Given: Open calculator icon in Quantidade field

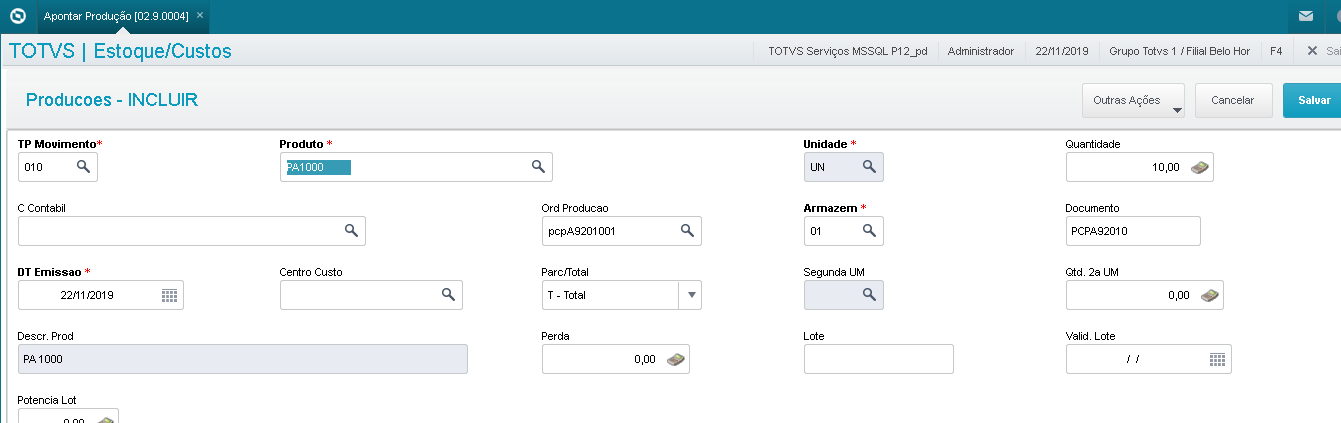Looking at the screenshot, I should tap(1200, 167).
